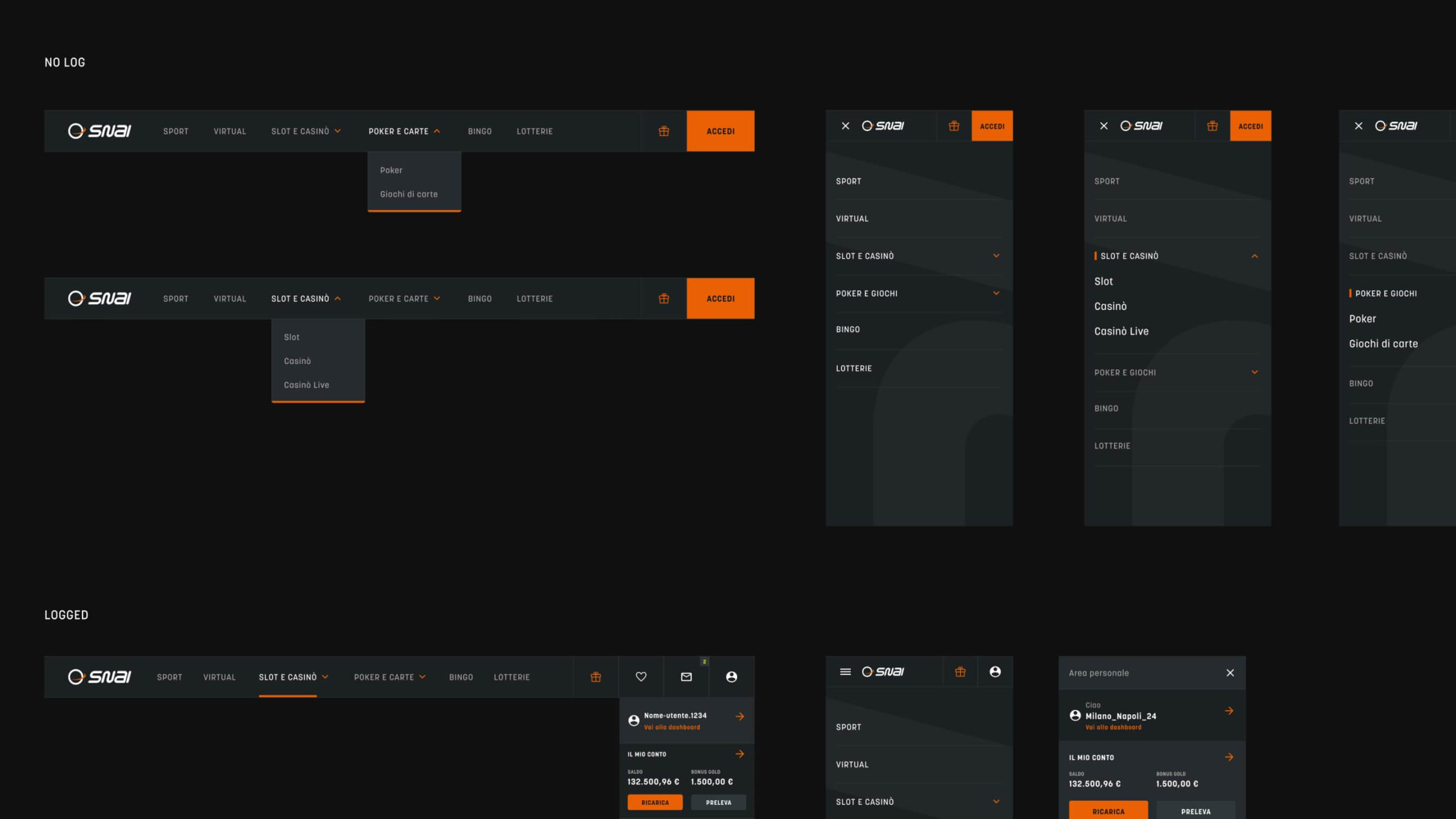Choose Casinò Live in desktop dropdown menu
This screenshot has height=819, width=1456.
(306, 385)
